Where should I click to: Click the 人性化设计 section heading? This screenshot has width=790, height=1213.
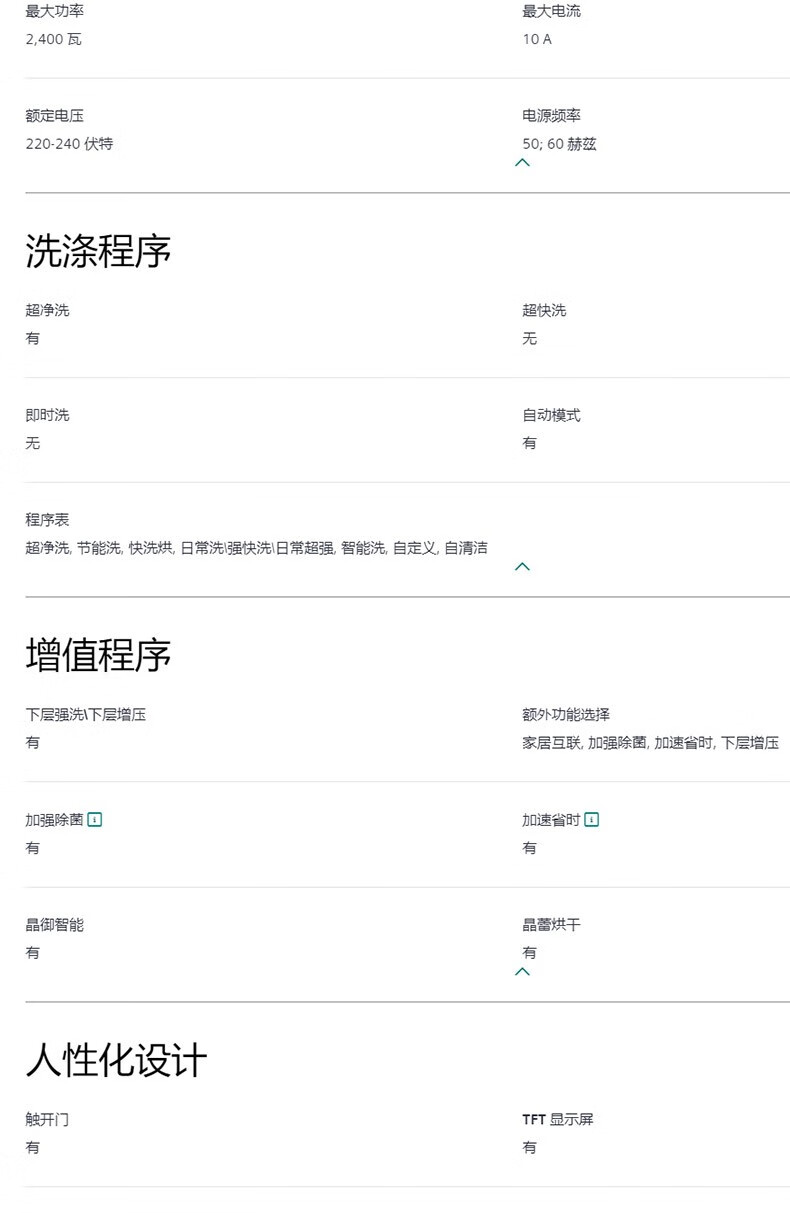point(116,1060)
